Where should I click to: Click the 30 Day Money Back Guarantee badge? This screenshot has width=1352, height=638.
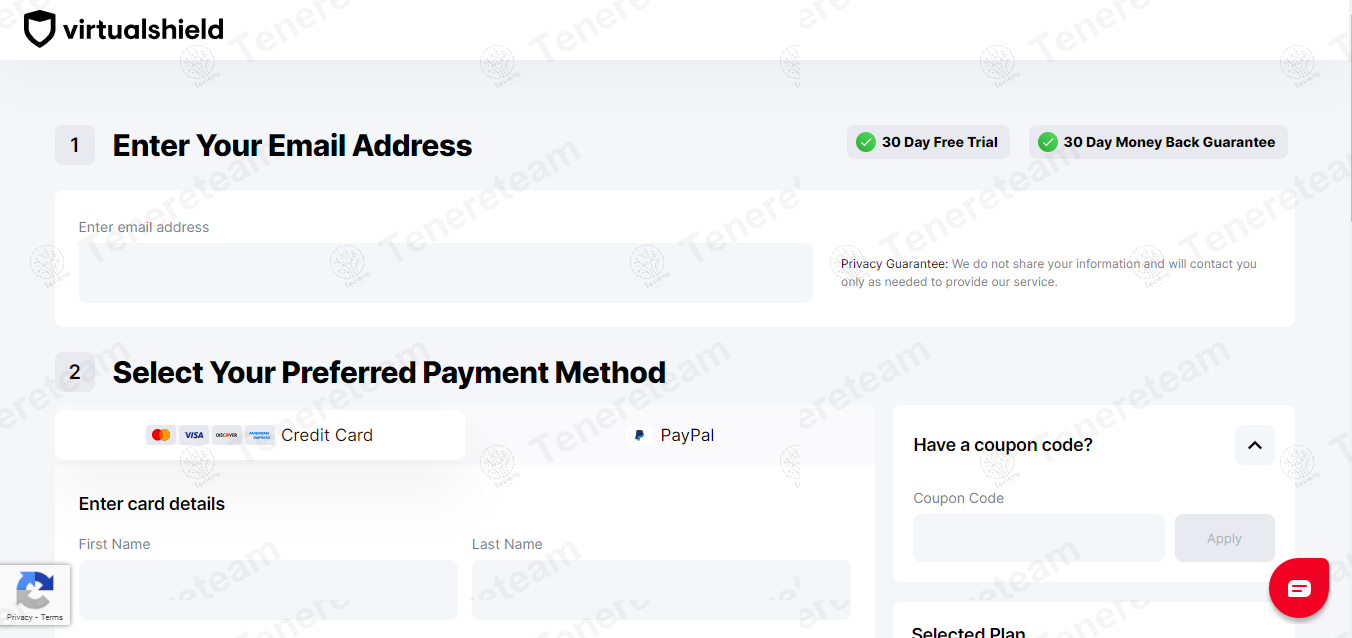[x=1157, y=142]
